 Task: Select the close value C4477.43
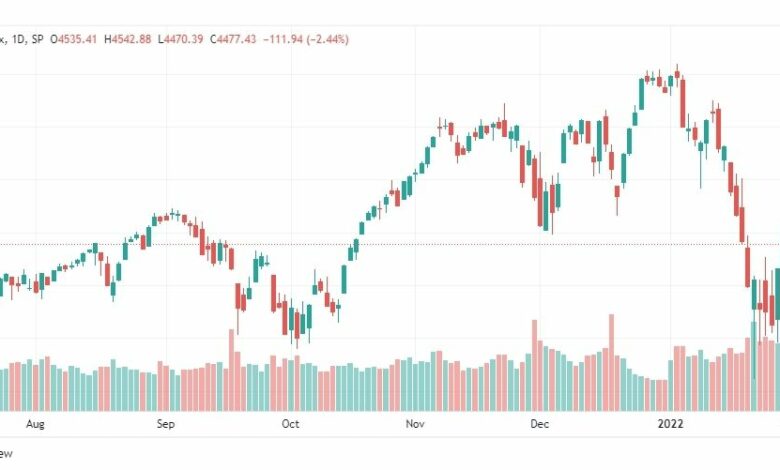[x=233, y=39]
